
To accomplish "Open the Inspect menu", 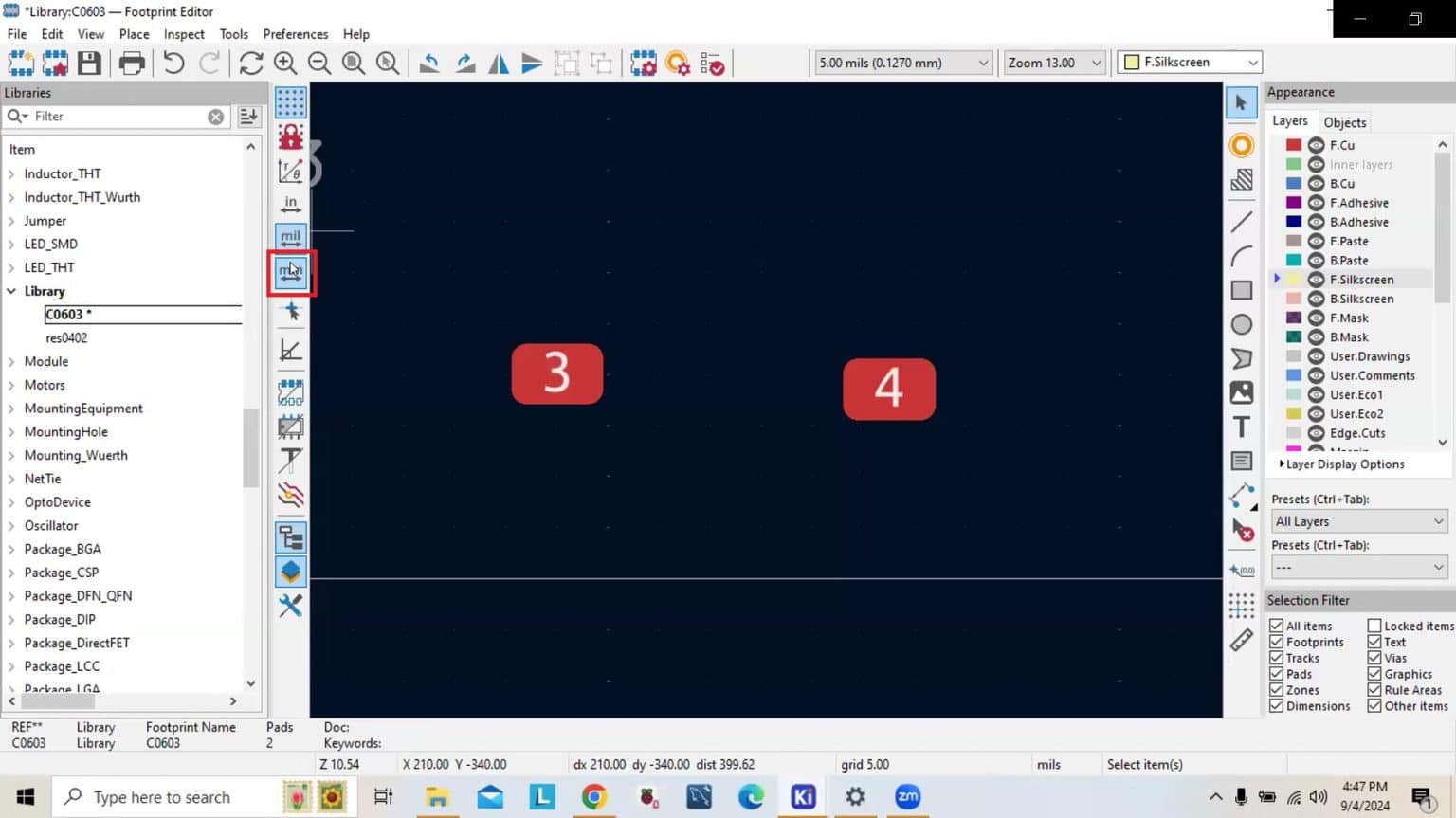I will (183, 34).
